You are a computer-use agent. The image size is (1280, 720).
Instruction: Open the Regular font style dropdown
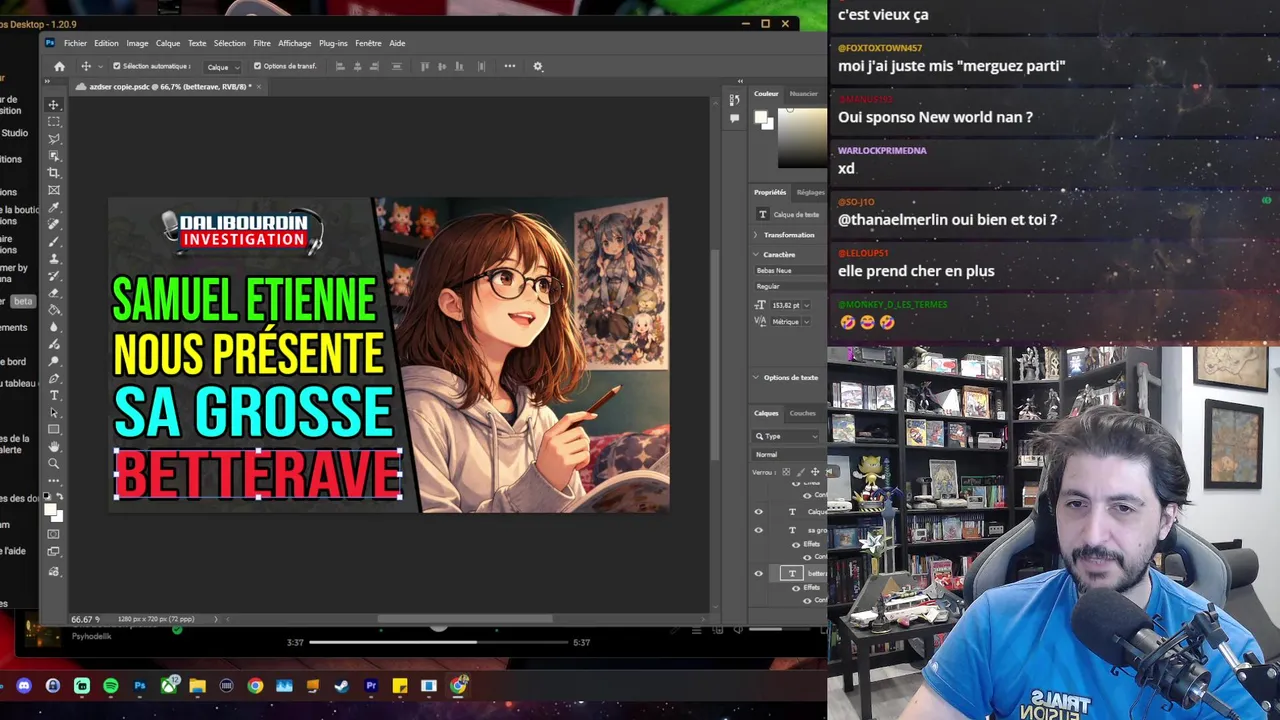(790, 286)
